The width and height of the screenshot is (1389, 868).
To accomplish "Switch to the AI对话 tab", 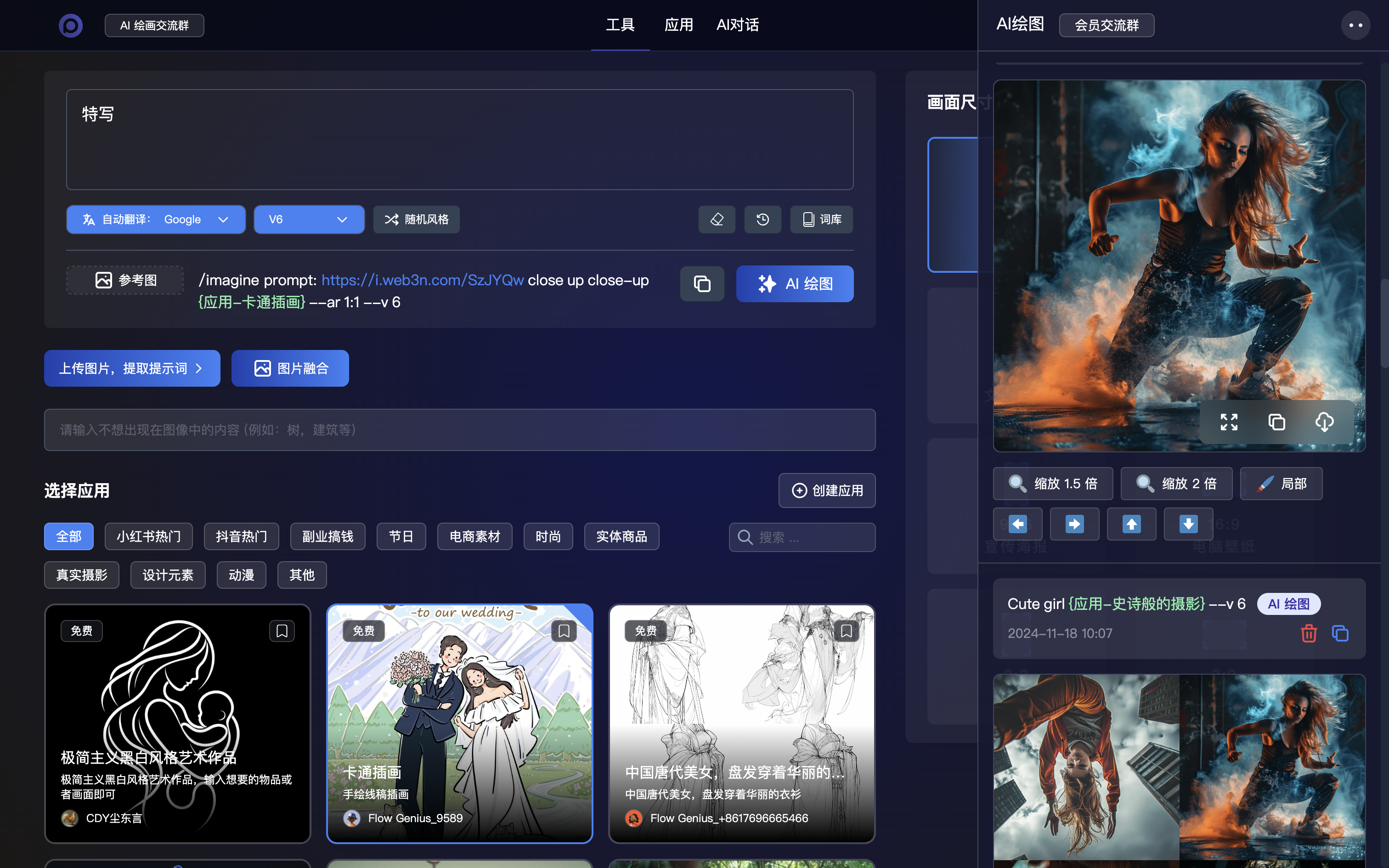I will click(x=738, y=25).
